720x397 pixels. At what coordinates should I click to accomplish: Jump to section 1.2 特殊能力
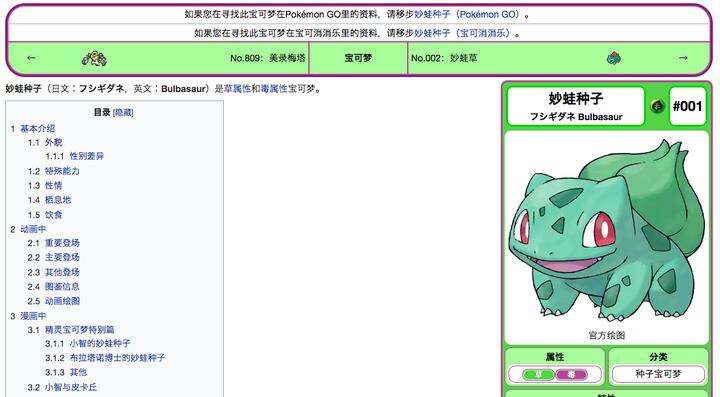tap(62, 171)
